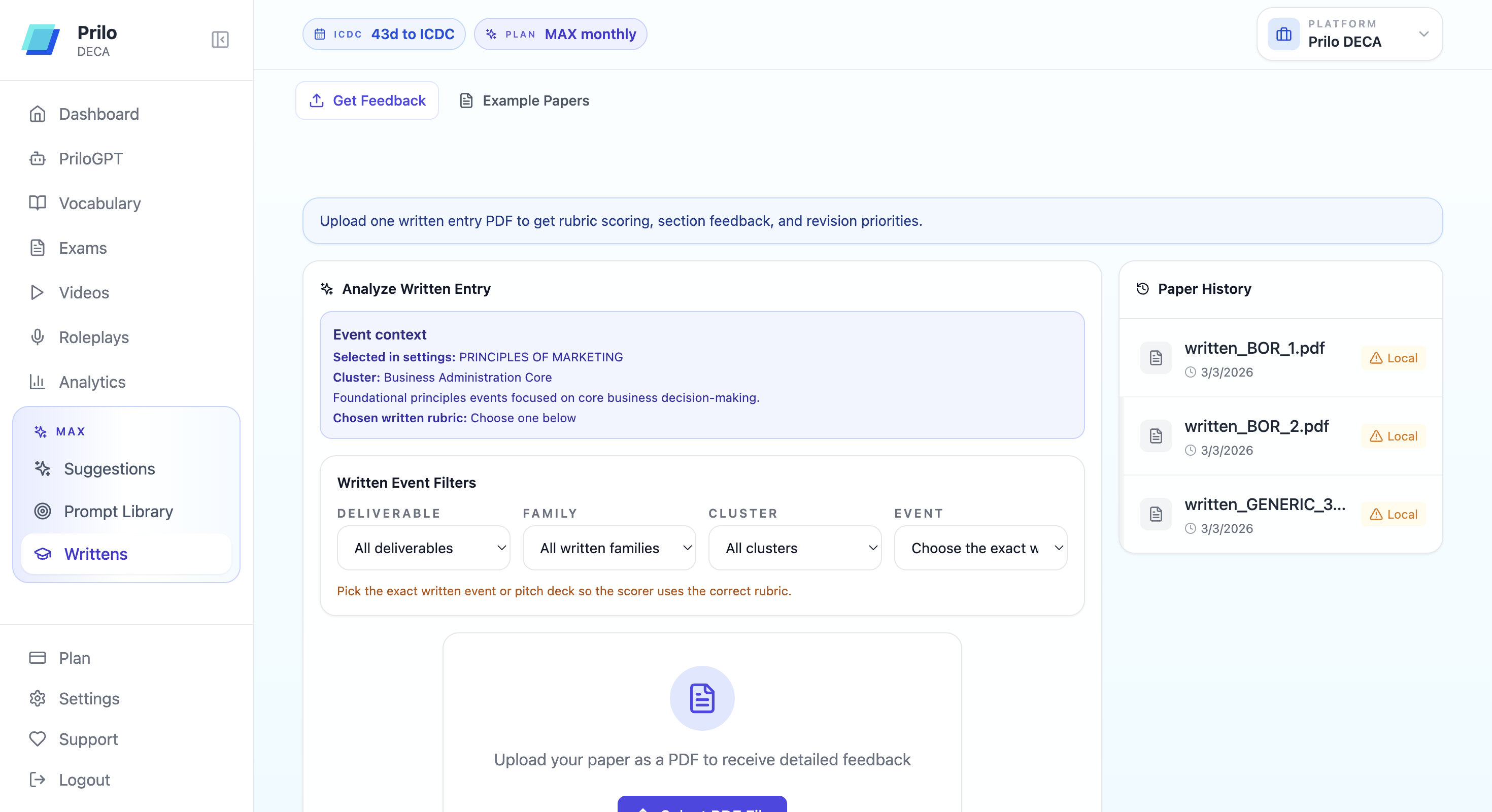Image resolution: width=1492 pixels, height=812 pixels.
Task: Click the Analytics bar chart icon
Action: coord(38,382)
